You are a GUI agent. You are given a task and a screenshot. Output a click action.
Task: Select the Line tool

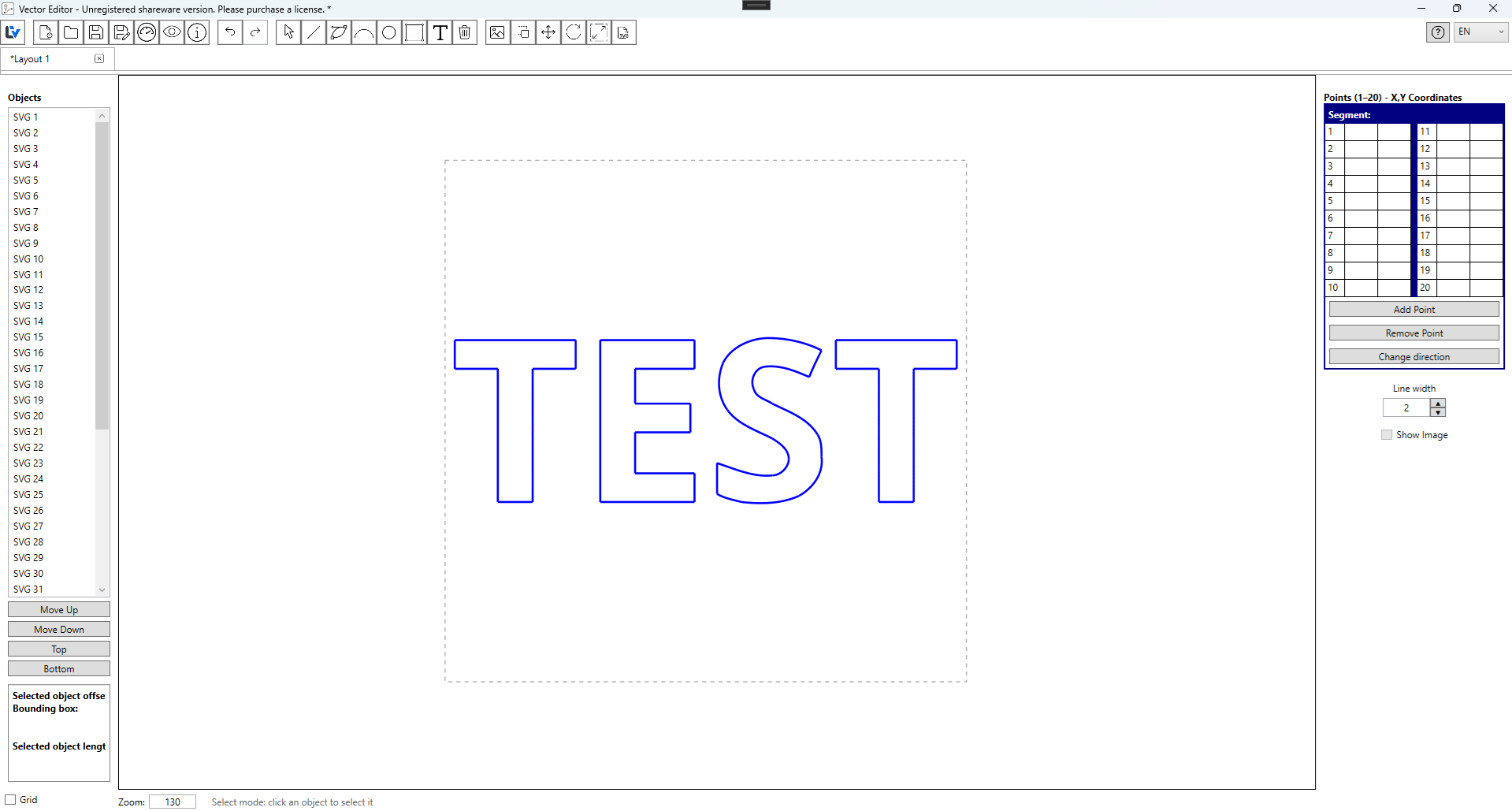[x=314, y=32]
